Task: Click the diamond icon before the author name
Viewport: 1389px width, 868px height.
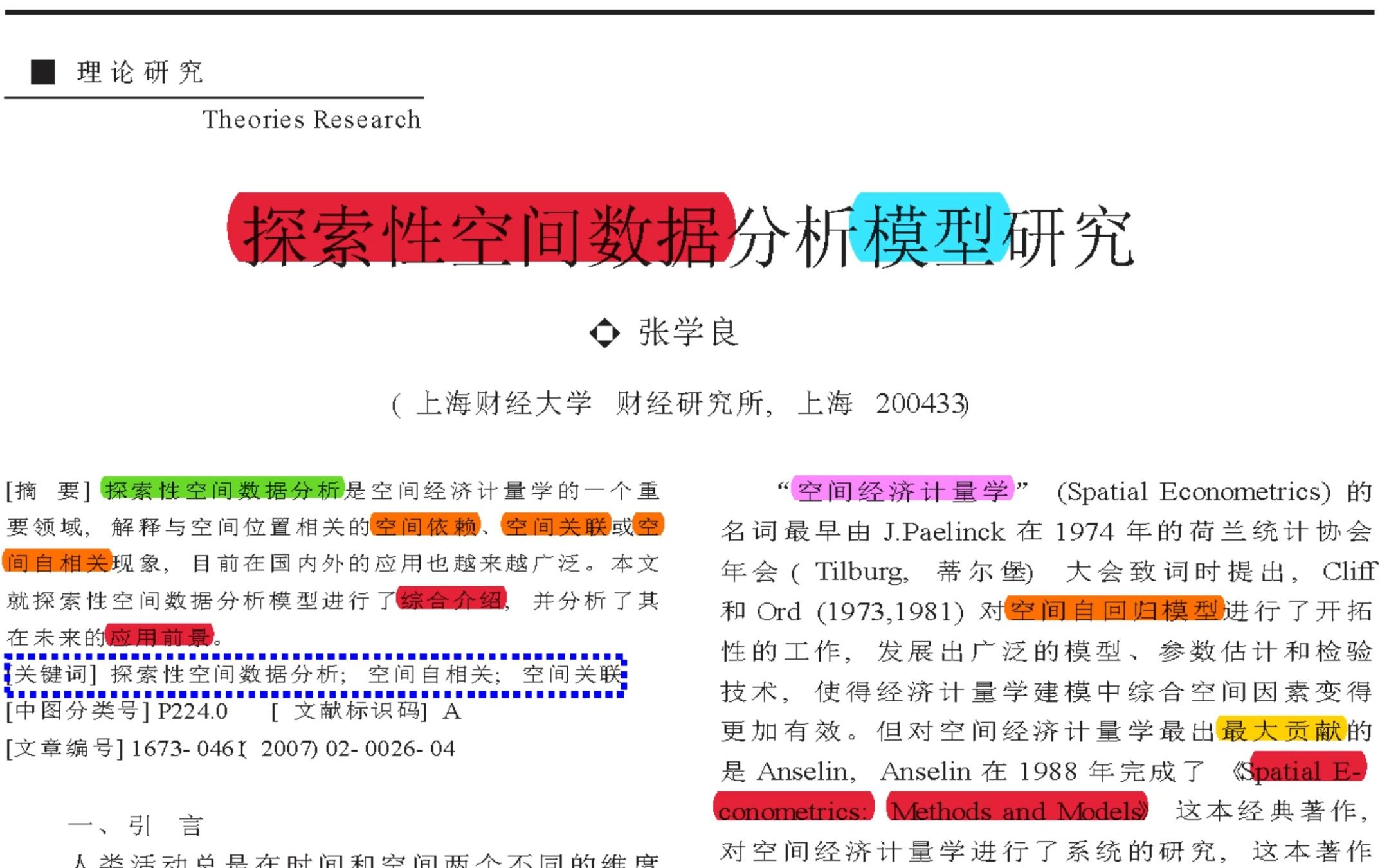Action: (604, 333)
